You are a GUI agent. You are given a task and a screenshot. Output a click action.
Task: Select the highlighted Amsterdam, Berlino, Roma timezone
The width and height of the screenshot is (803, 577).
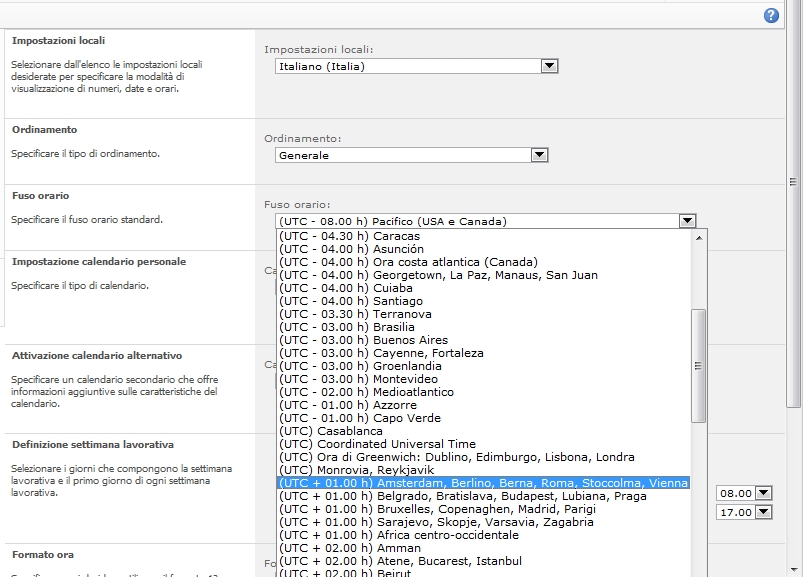point(480,482)
